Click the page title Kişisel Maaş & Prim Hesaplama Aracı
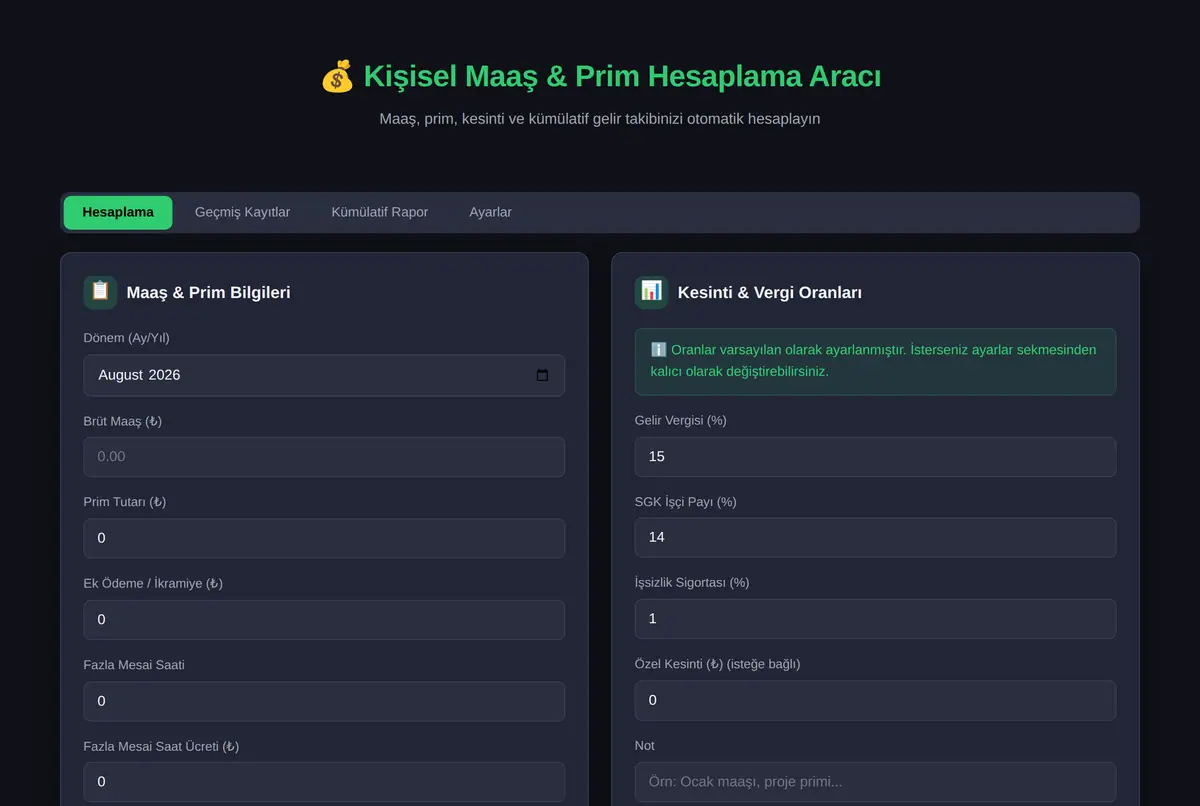Screen dimensions: 1200x806 tap(622, 76)
